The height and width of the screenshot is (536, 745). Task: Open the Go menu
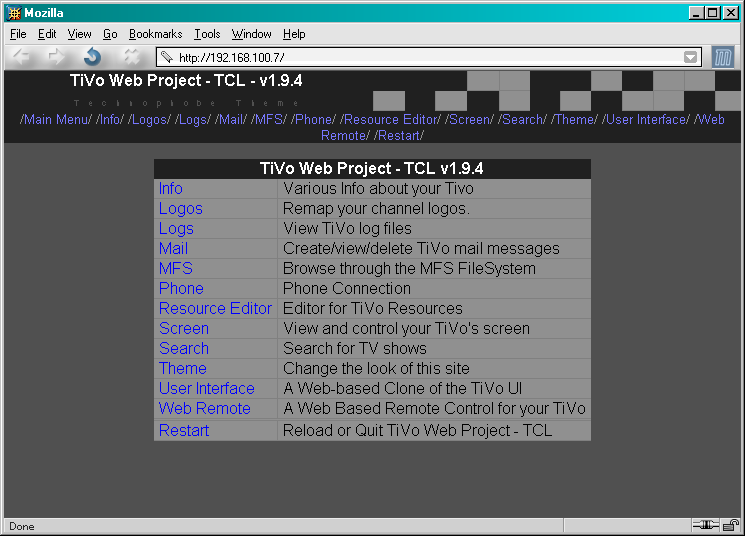click(110, 34)
